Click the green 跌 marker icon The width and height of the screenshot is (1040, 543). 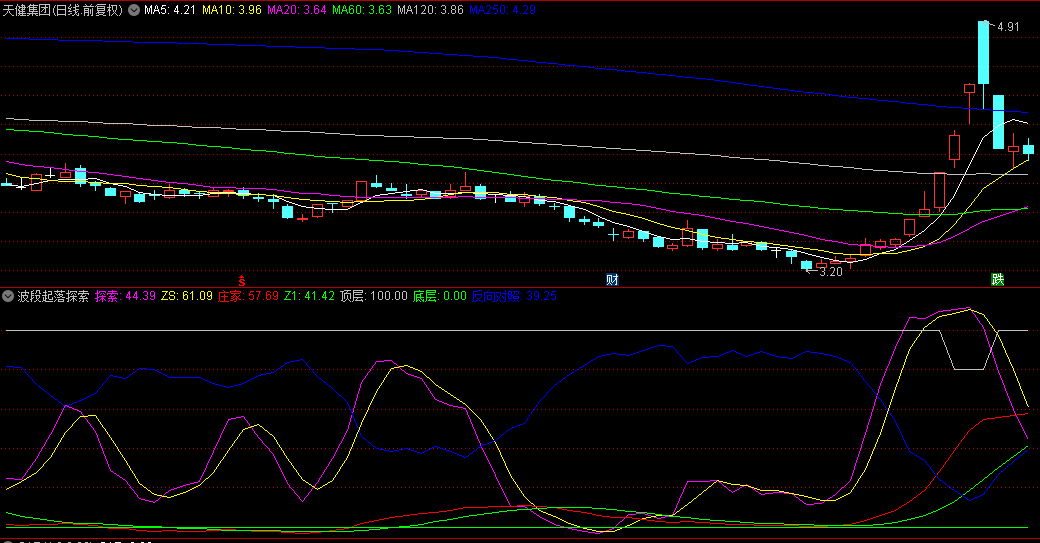tap(997, 279)
